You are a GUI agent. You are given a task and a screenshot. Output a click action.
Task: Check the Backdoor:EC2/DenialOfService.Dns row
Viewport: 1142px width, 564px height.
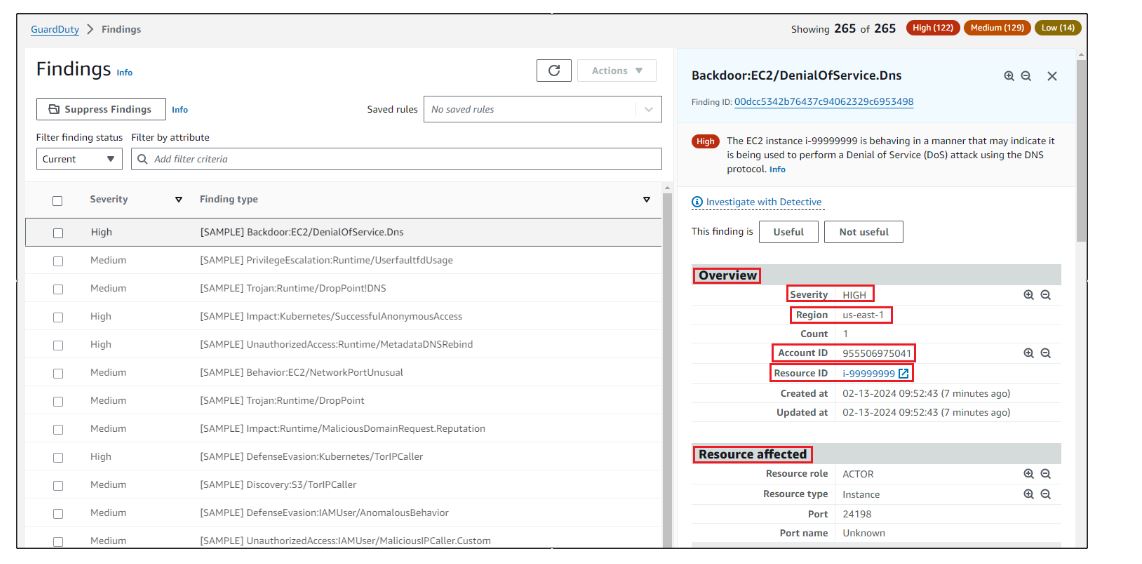pyautogui.click(x=58, y=233)
